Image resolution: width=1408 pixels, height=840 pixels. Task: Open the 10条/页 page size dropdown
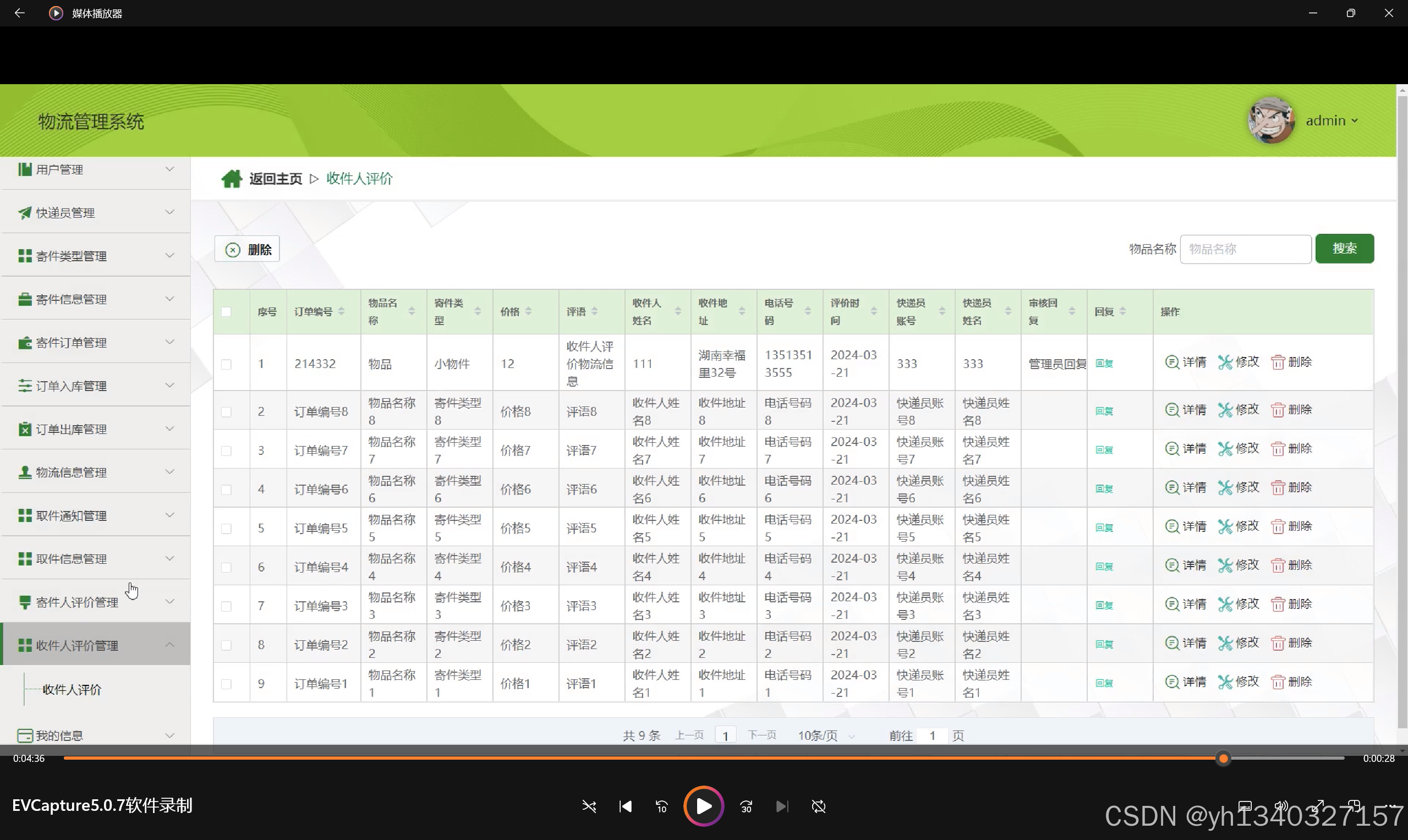coord(825,735)
